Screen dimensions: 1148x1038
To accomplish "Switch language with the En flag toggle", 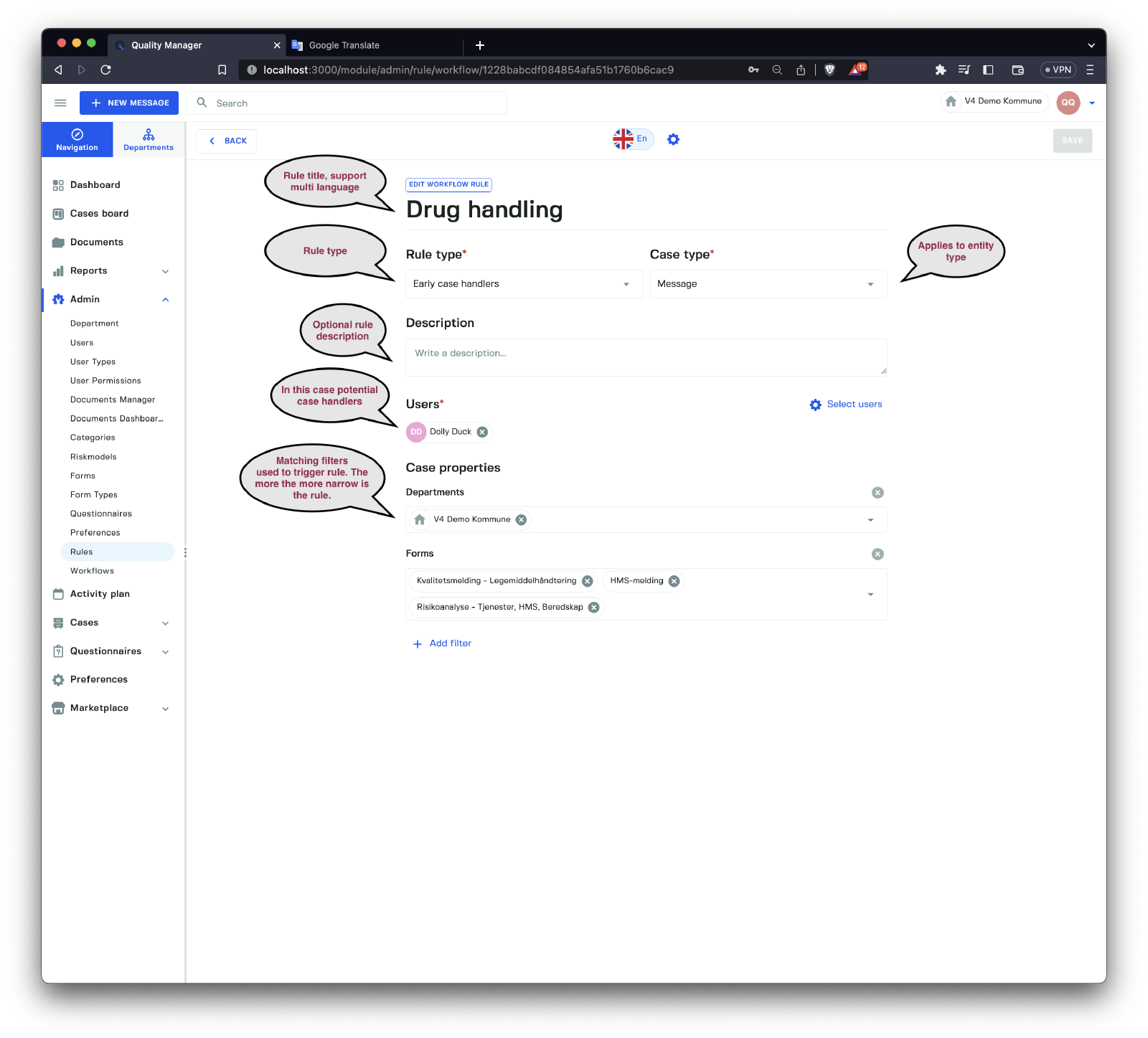I will click(x=632, y=139).
